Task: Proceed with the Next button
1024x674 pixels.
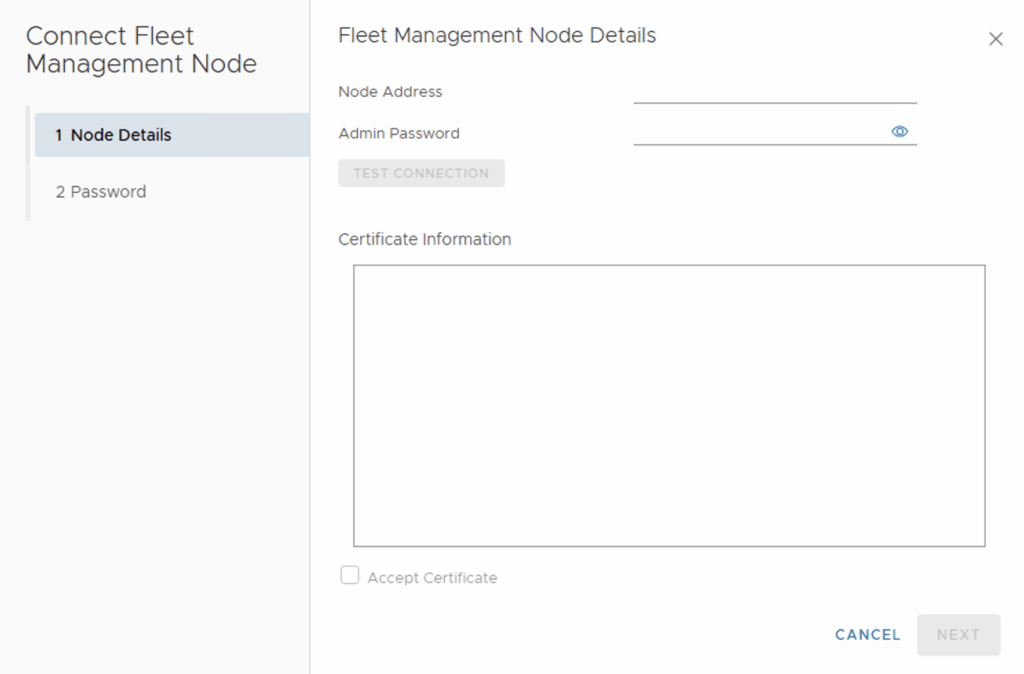Action: 958,635
